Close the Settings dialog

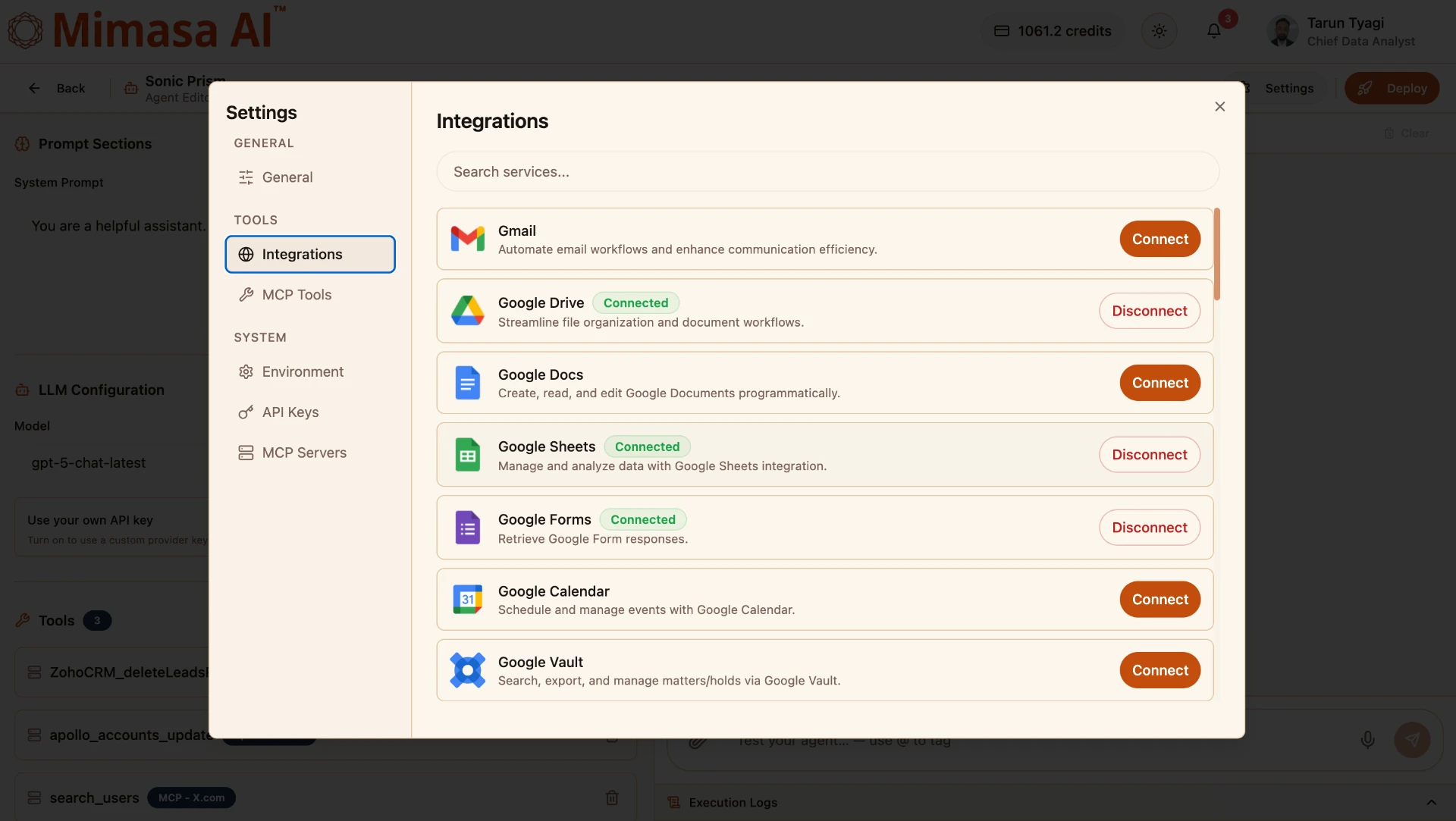(x=1219, y=106)
